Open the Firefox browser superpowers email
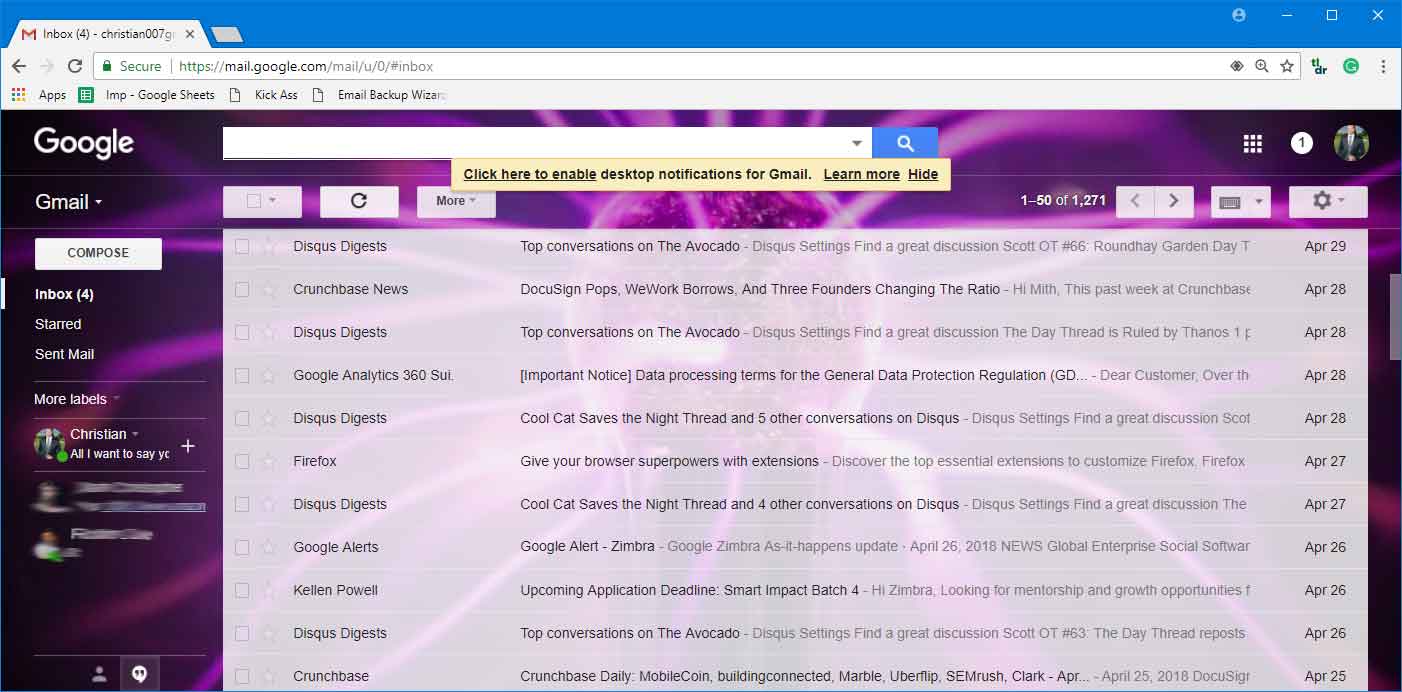 click(795, 462)
